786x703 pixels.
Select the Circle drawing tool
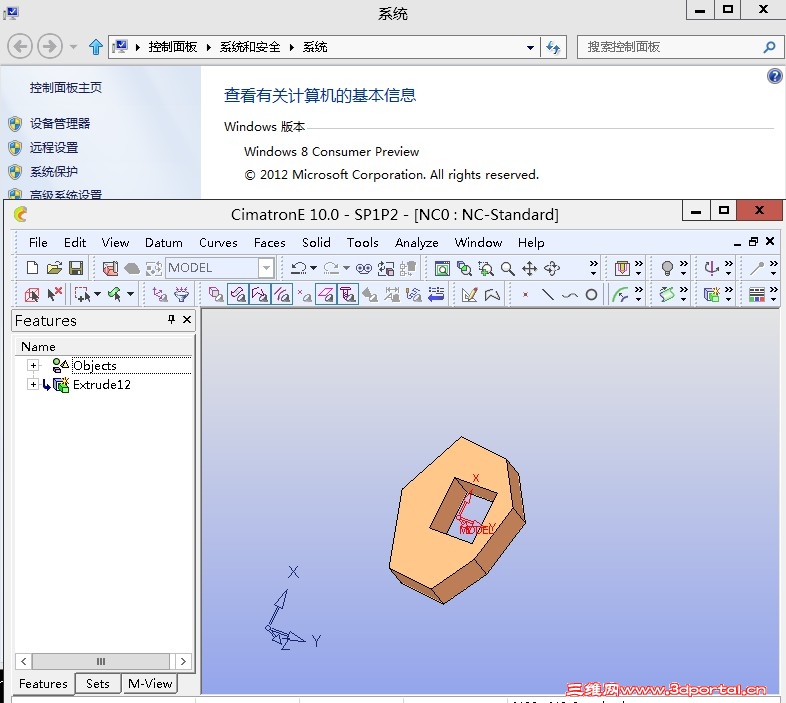(592, 295)
